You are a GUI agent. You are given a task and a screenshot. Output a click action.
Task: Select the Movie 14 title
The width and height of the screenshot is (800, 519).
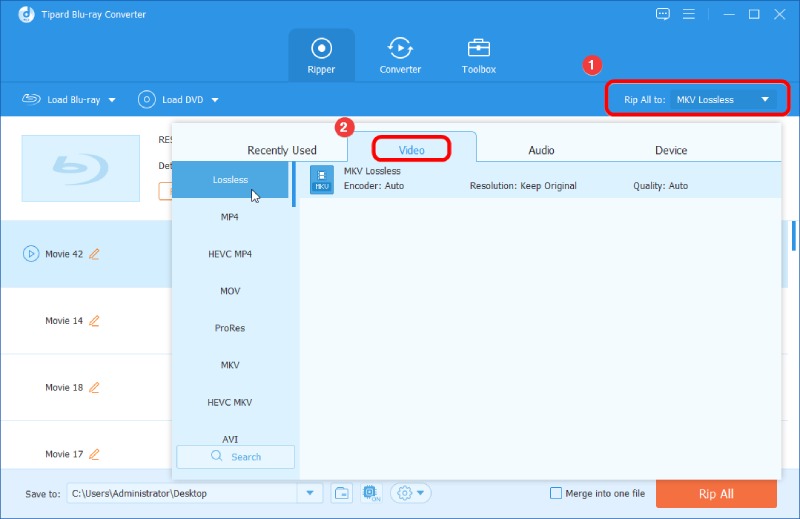pyautogui.click(x=64, y=320)
